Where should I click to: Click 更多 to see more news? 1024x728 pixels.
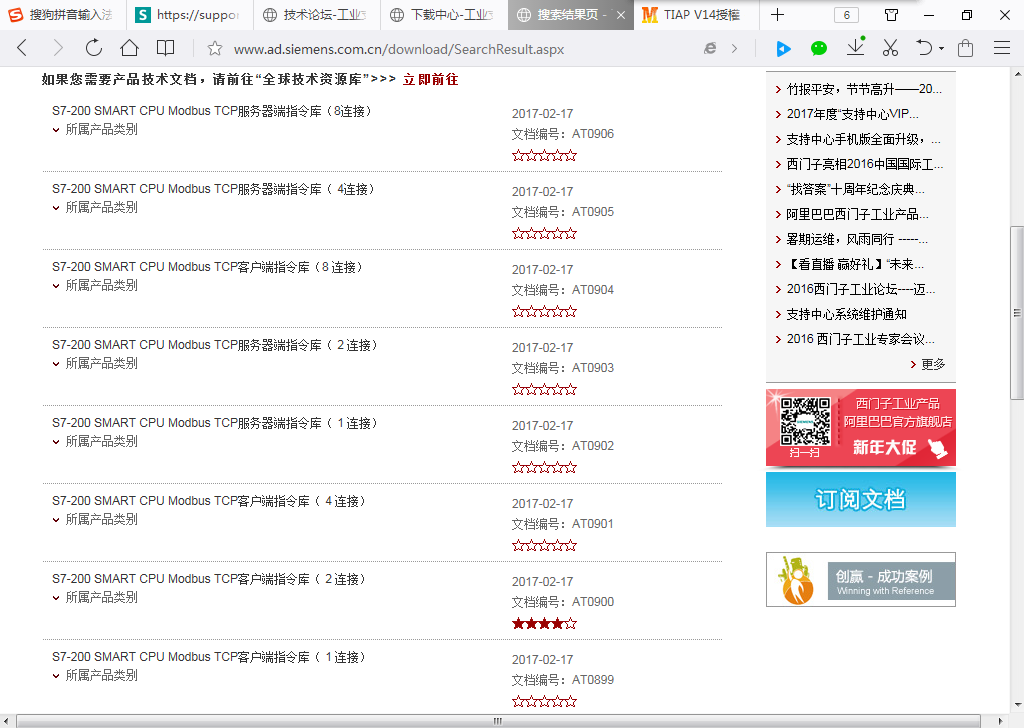point(931,364)
